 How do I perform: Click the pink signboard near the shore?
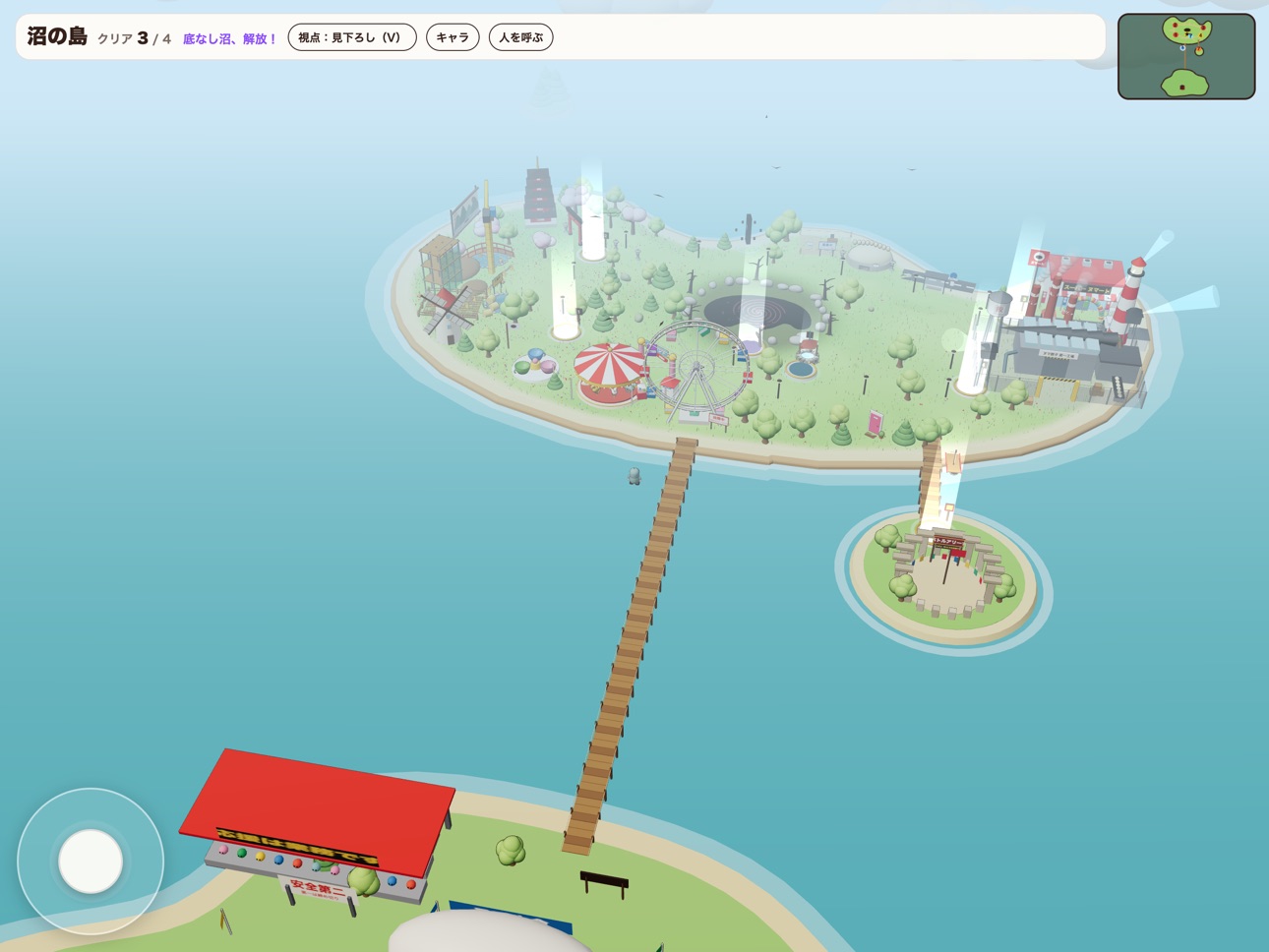[x=875, y=423]
